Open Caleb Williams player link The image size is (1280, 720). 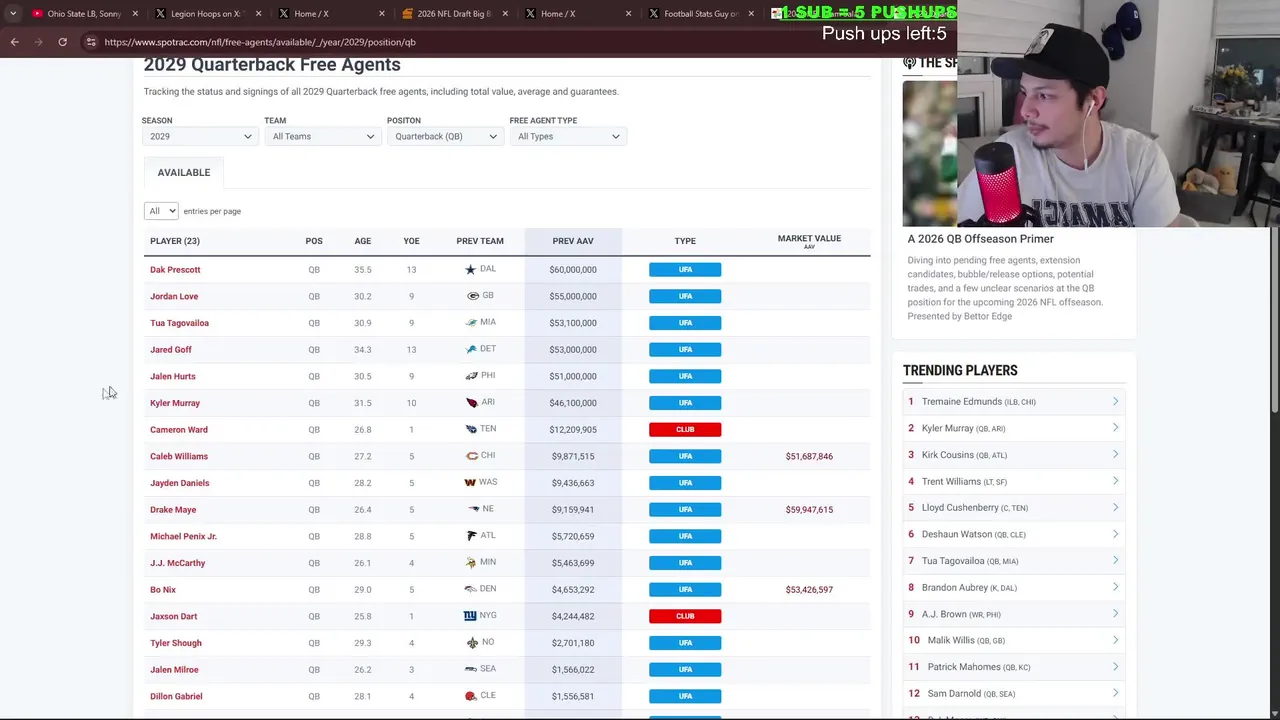179,456
